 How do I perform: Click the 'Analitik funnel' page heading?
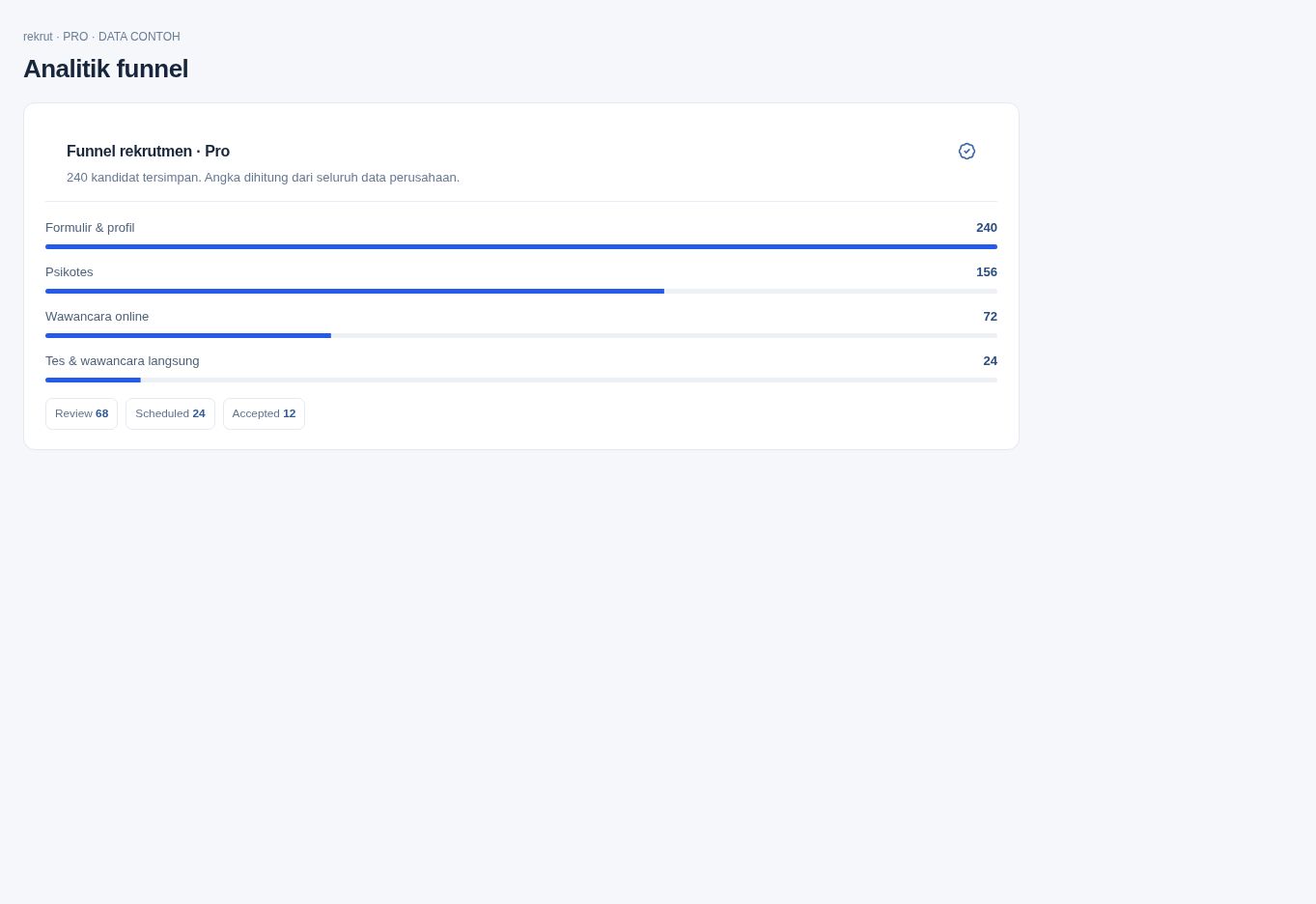click(105, 69)
